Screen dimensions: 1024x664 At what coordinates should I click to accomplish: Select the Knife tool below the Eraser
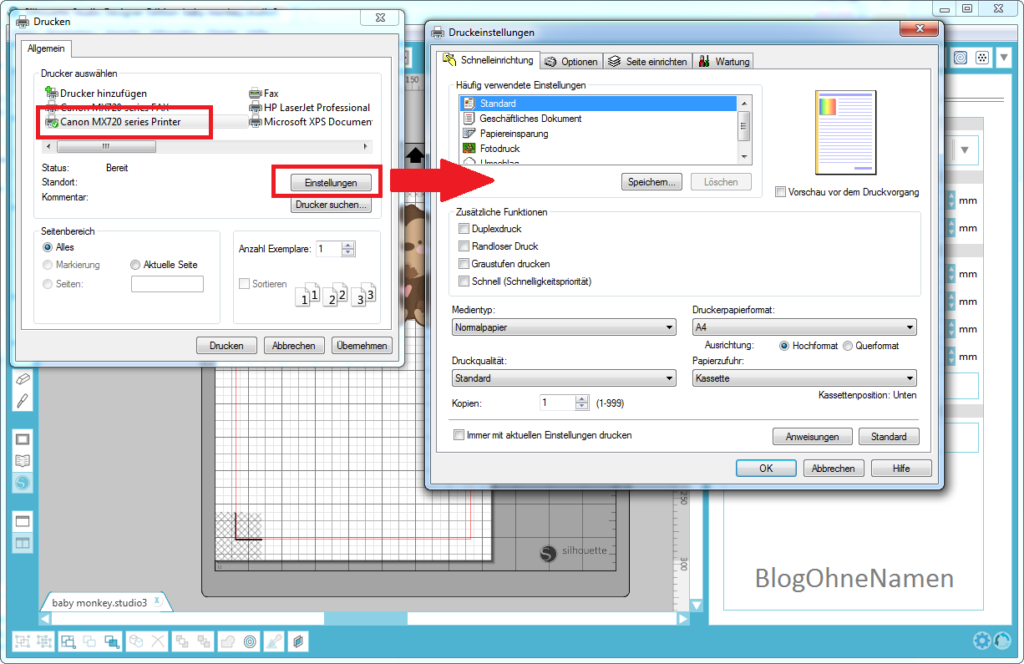(x=22, y=399)
